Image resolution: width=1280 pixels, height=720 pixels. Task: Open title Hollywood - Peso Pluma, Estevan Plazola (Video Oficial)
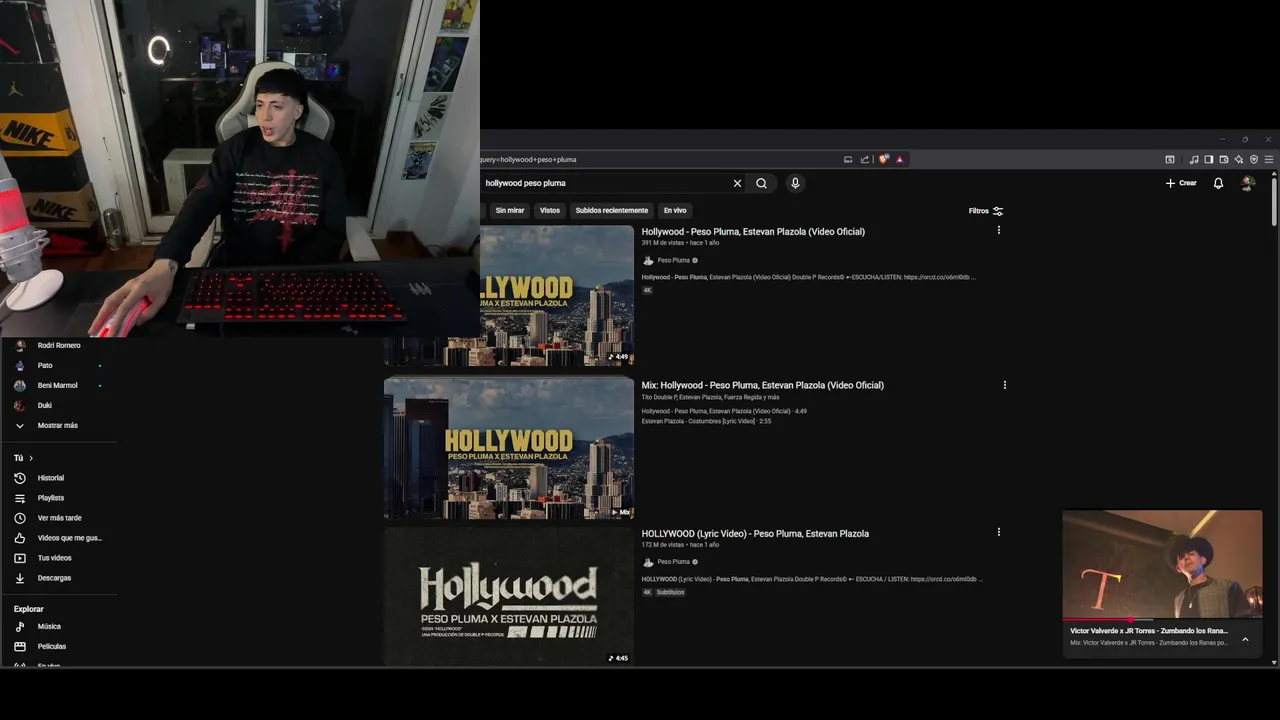(x=753, y=231)
